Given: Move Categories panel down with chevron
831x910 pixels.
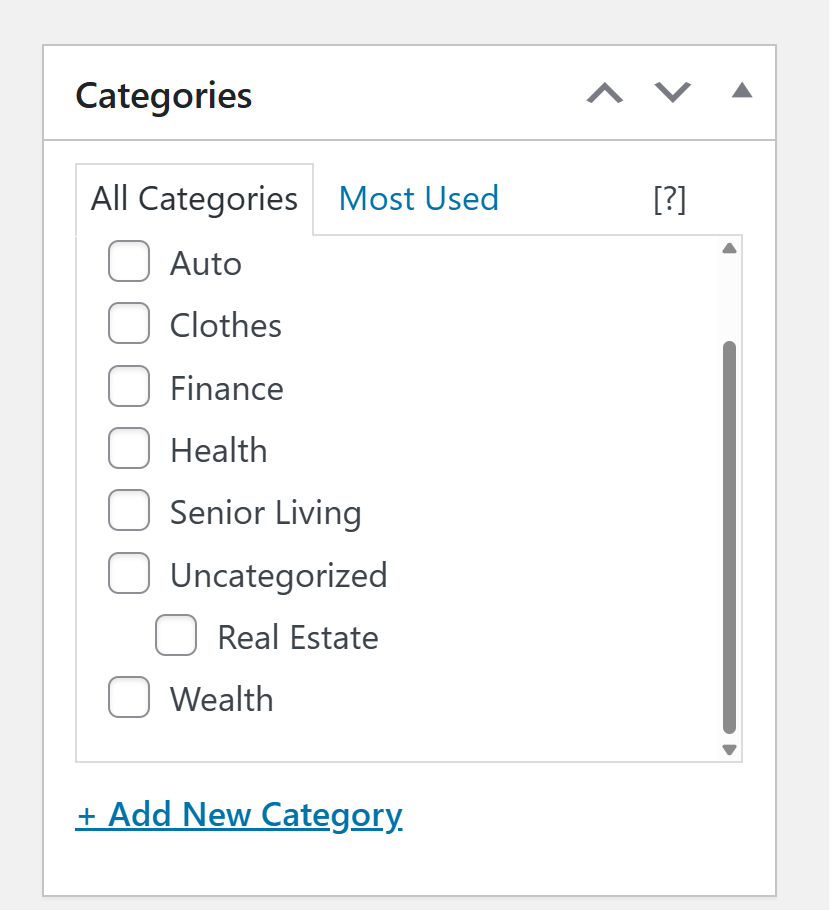Looking at the screenshot, I should tap(673, 93).
